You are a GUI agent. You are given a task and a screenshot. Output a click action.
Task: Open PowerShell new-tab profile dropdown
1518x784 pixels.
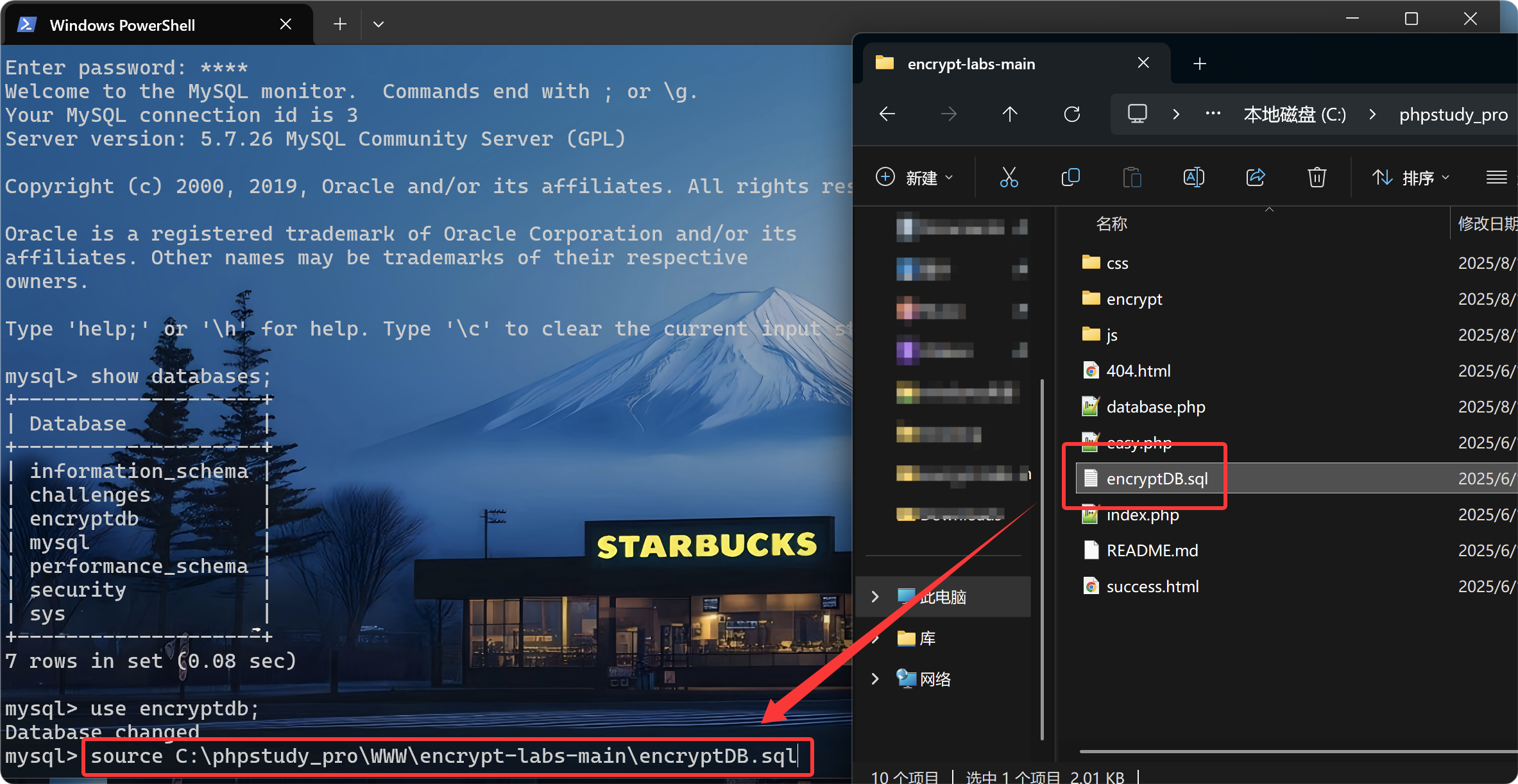click(x=379, y=24)
